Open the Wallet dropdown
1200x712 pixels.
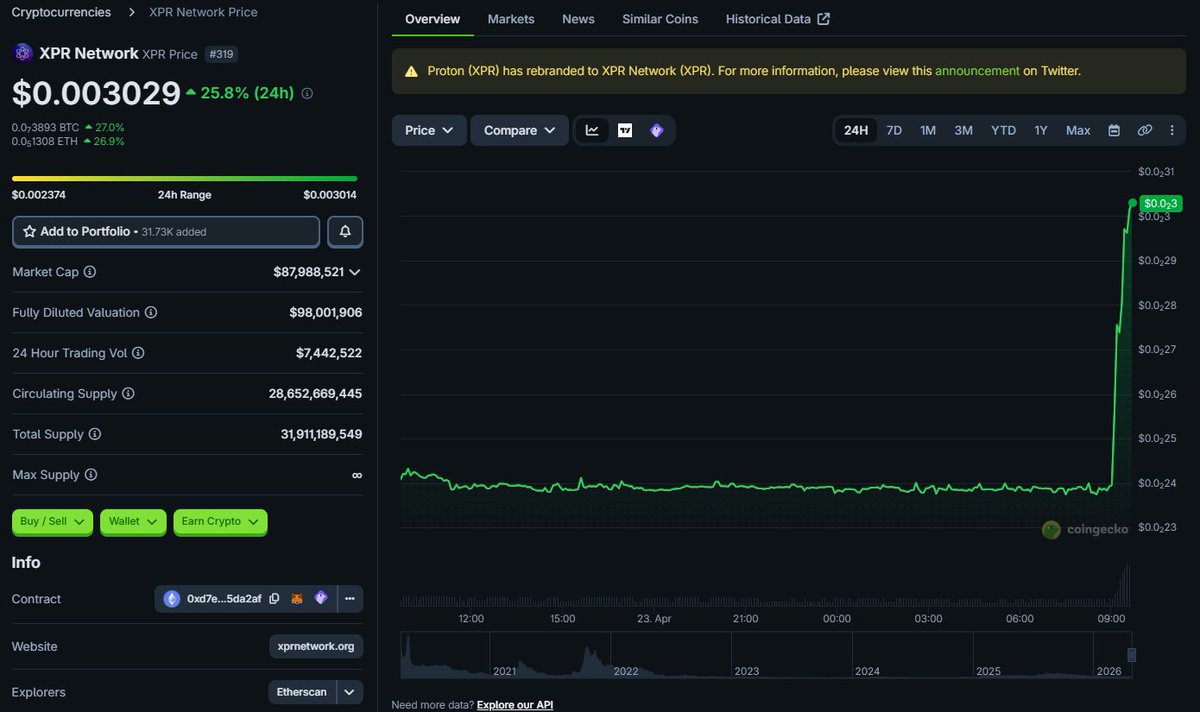[x=133, y=521]
